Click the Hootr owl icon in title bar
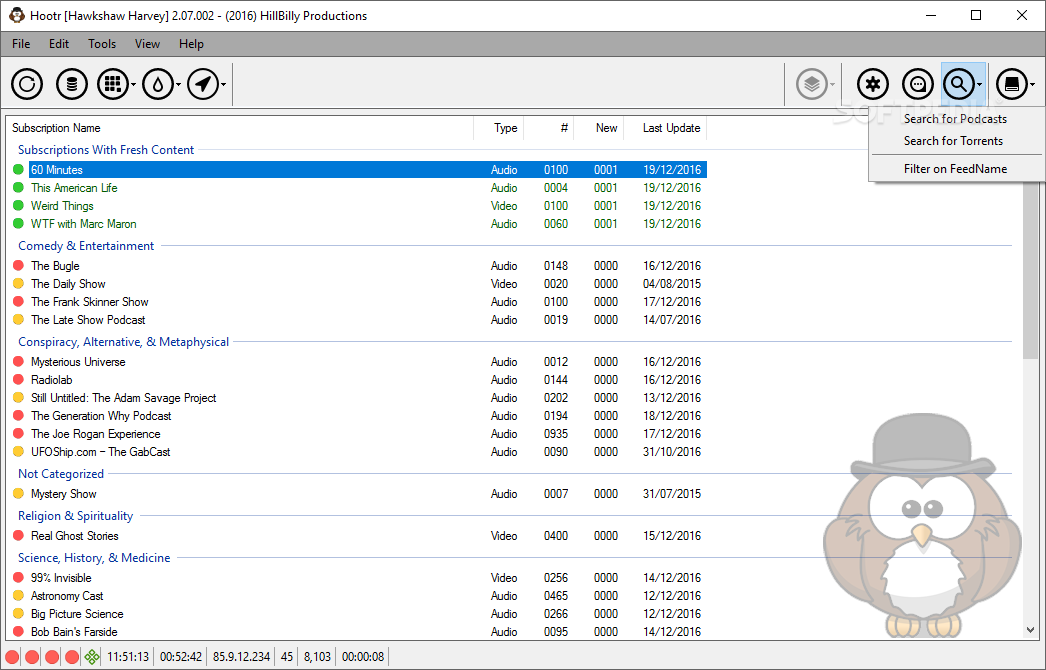The height and width of the screenshot is (670, 1046). pos(17,15)
